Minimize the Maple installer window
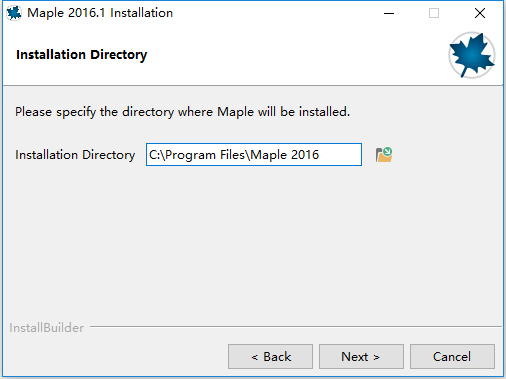The height and width of the screenshot is (379, 506). pos(389,13)
